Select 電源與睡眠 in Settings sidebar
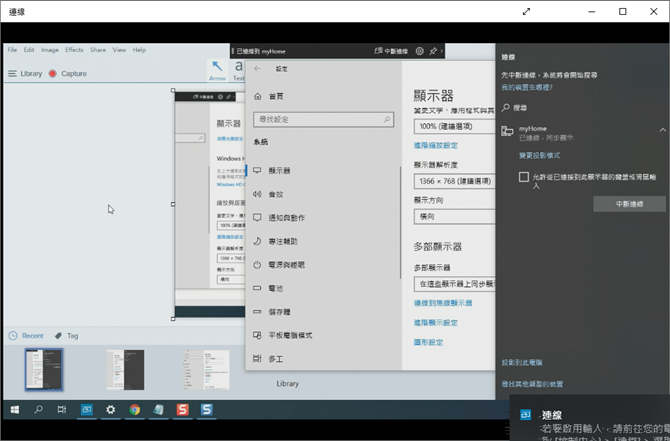The width and height of the screenshot is (670, 441). tap(323, 265)
